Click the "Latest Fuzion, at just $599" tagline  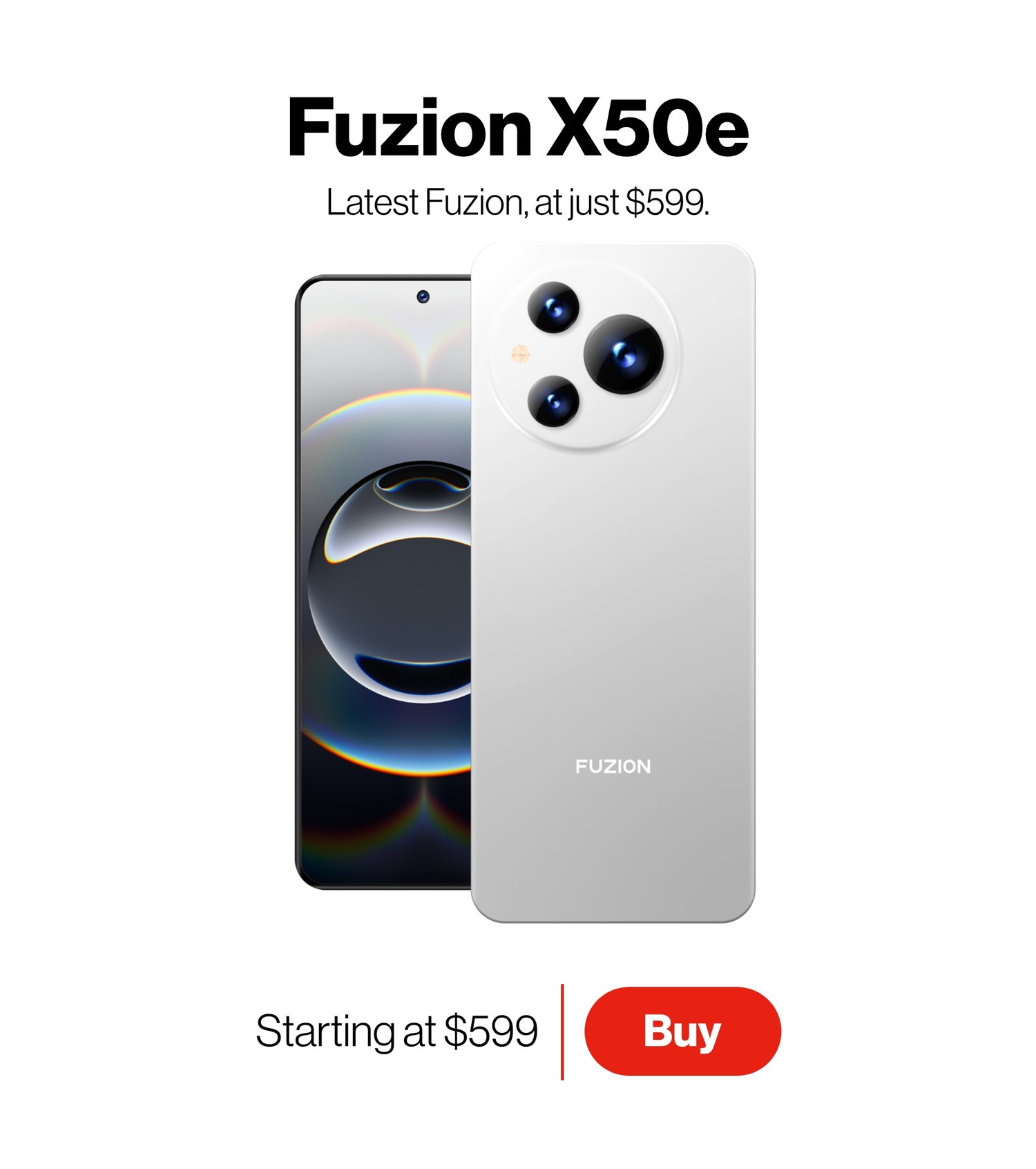(x=518, y=202)
